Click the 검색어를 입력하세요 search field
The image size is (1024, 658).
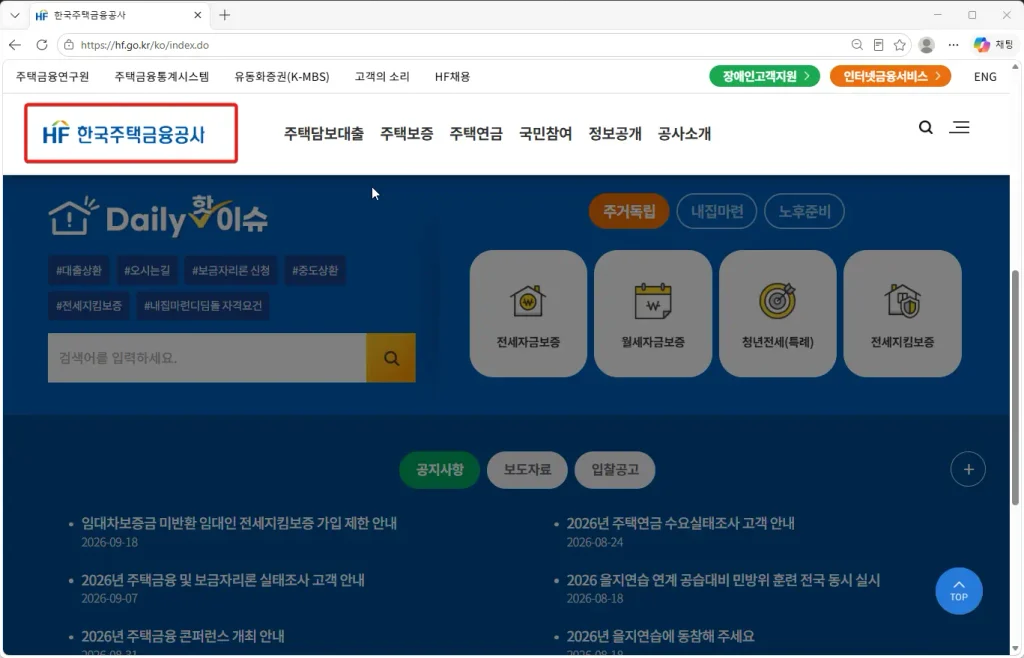207,358
